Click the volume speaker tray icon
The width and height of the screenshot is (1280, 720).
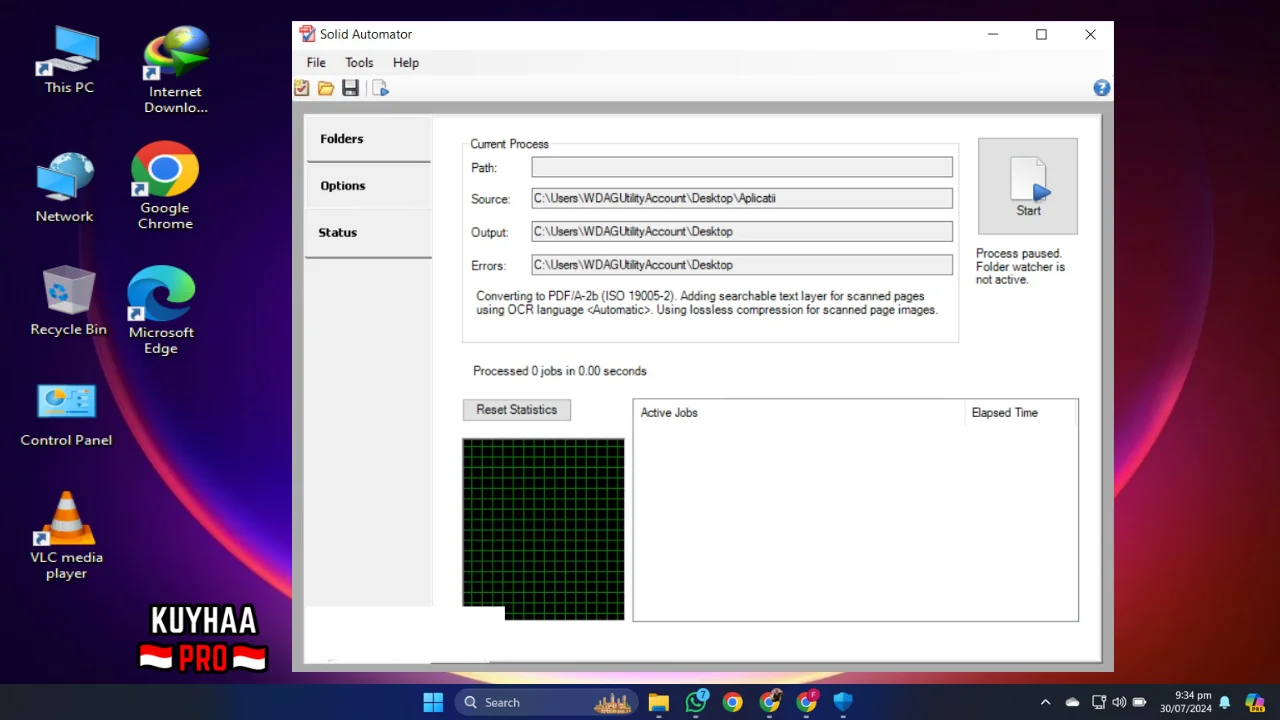(x=1118, y=702)
